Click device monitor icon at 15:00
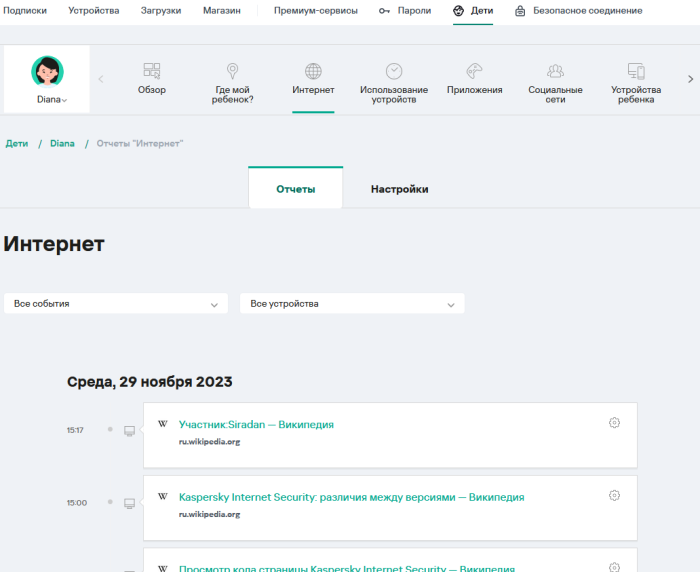 (x=129, y=504)
